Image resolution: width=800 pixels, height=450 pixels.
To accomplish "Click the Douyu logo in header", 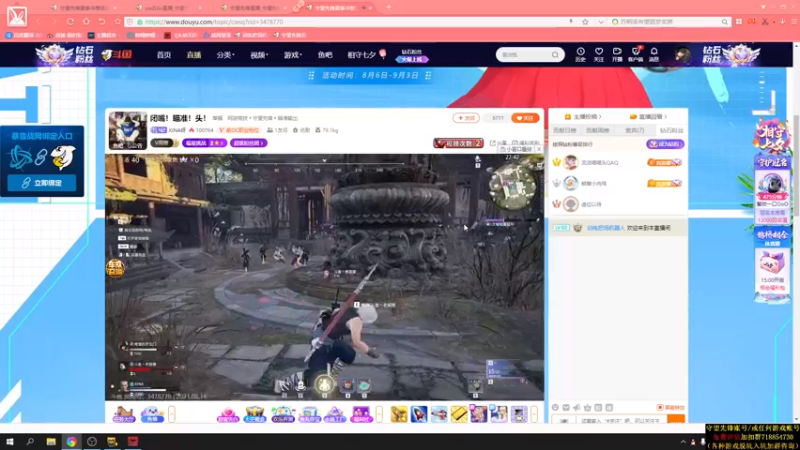I will [x=117, y=55].
